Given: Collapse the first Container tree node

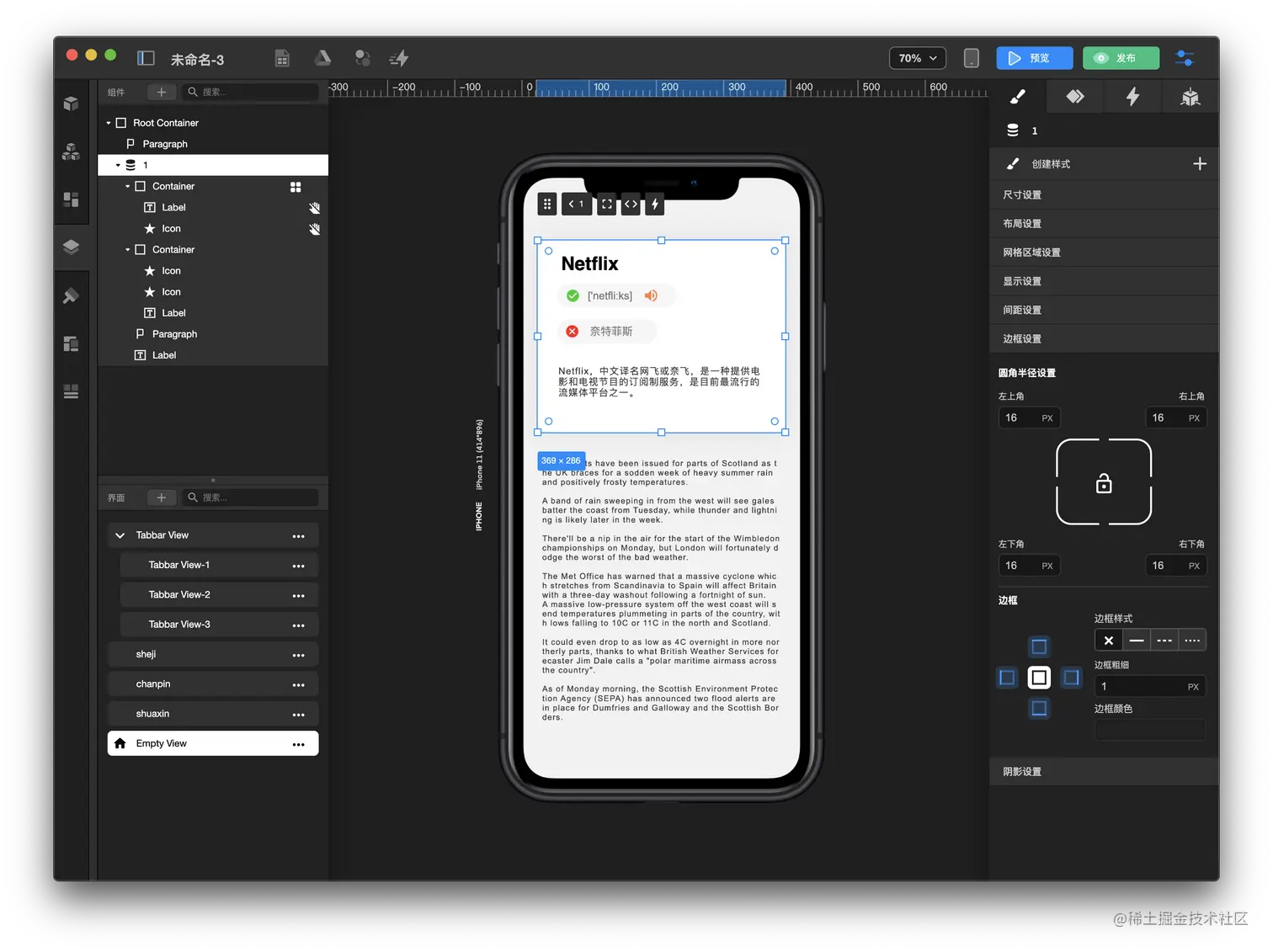Looking at the screenshot, I should coord(128,187).
